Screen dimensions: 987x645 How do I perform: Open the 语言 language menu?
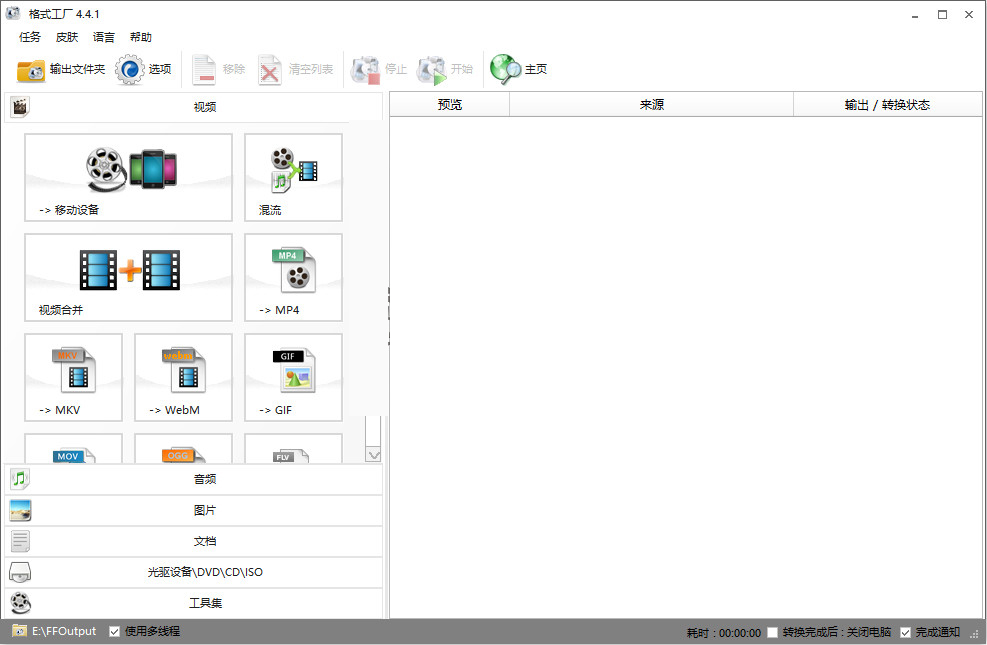pos(103,37)
